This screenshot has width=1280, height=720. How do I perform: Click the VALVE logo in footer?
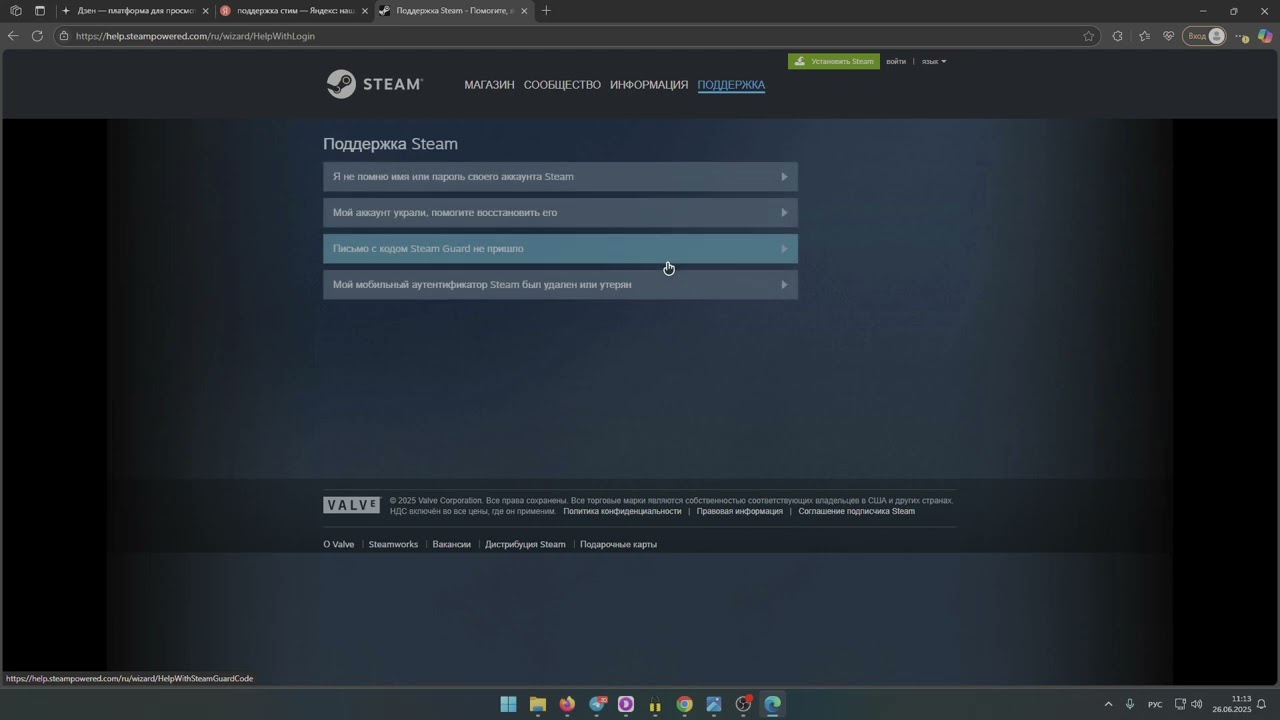tap(351, 505)
